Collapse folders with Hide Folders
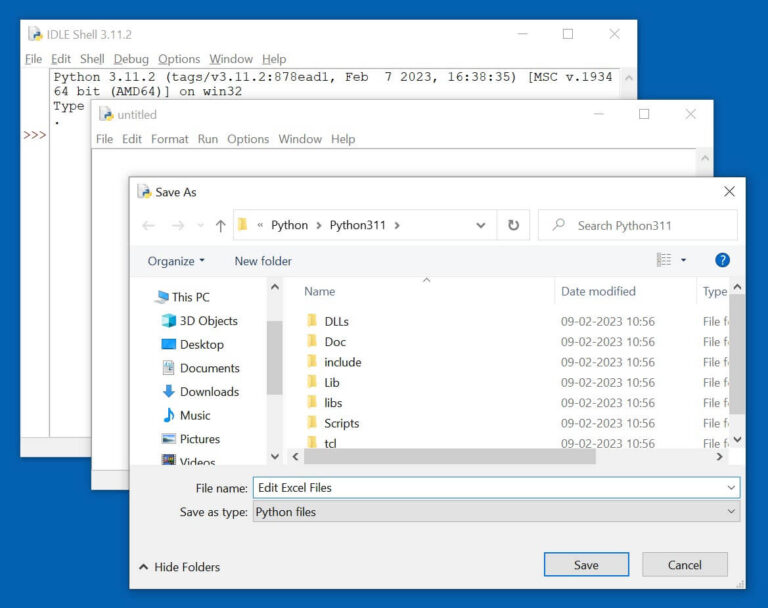The width and height of the screenshot is (768, 608). [x=180, y=567]
